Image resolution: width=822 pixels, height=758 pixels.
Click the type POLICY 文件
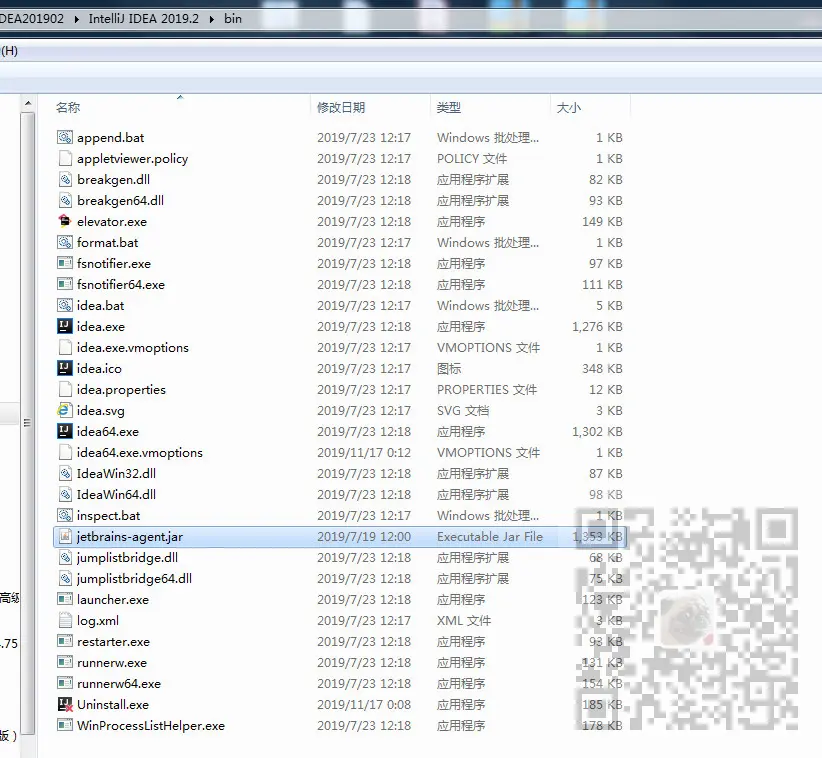click(472, 158)
